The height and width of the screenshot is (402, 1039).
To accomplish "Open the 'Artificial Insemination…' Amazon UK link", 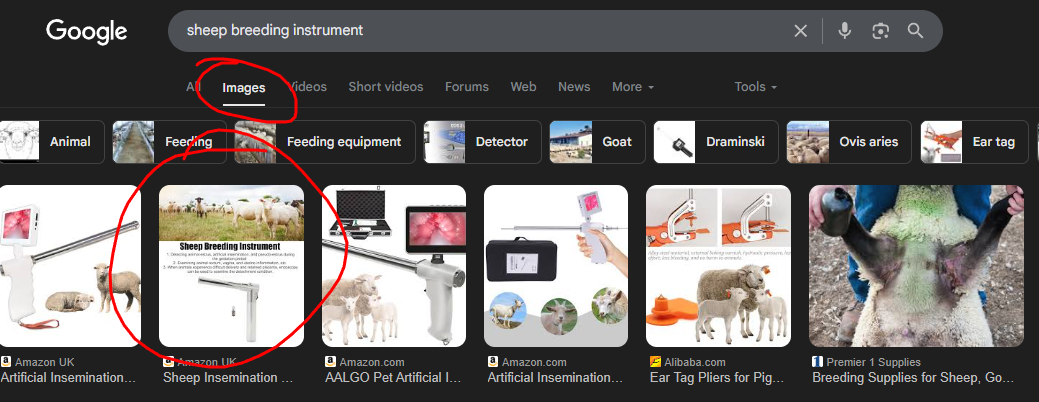I will pos(69,377).
